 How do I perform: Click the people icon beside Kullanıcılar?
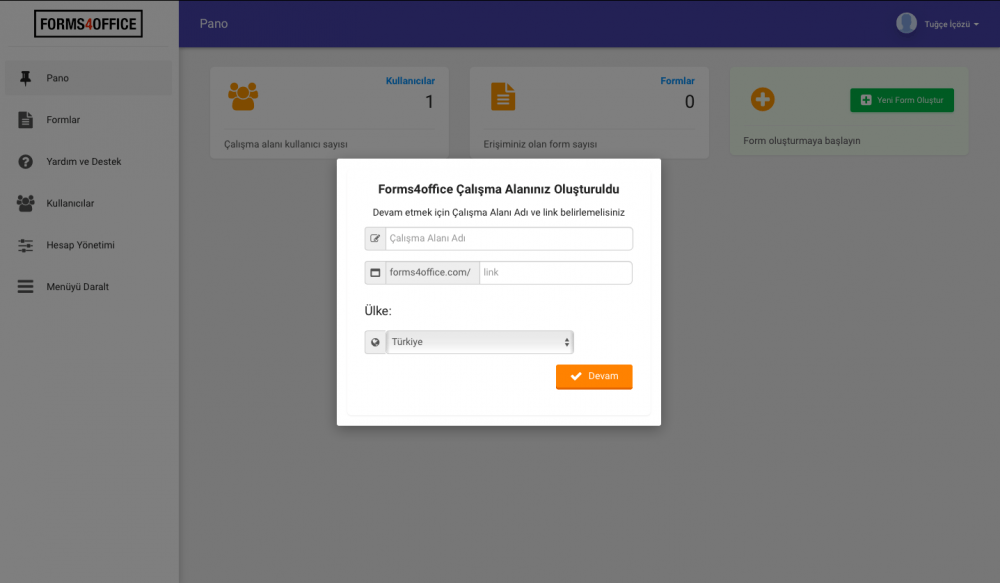[26, 203]
